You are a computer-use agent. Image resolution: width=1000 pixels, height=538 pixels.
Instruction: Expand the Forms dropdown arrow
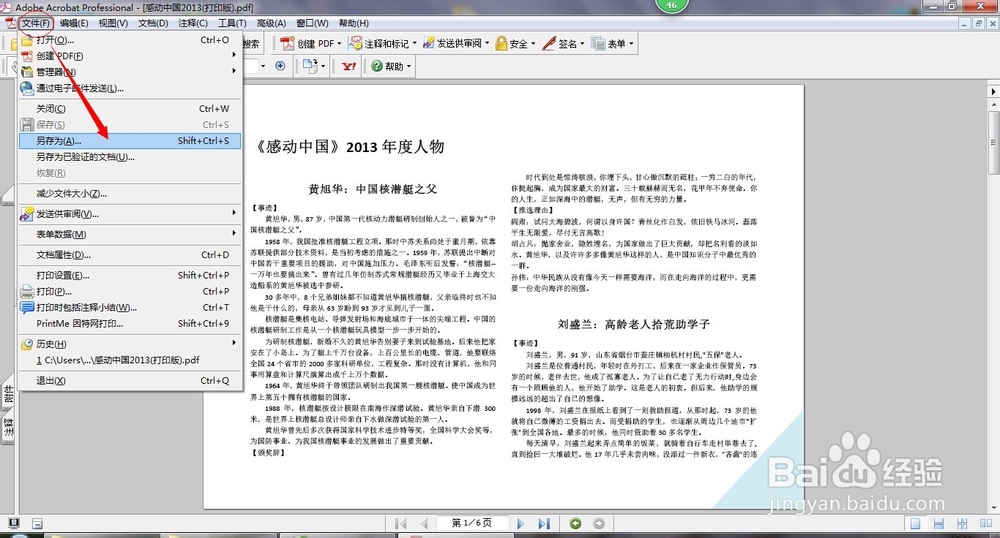click(631, 43)
